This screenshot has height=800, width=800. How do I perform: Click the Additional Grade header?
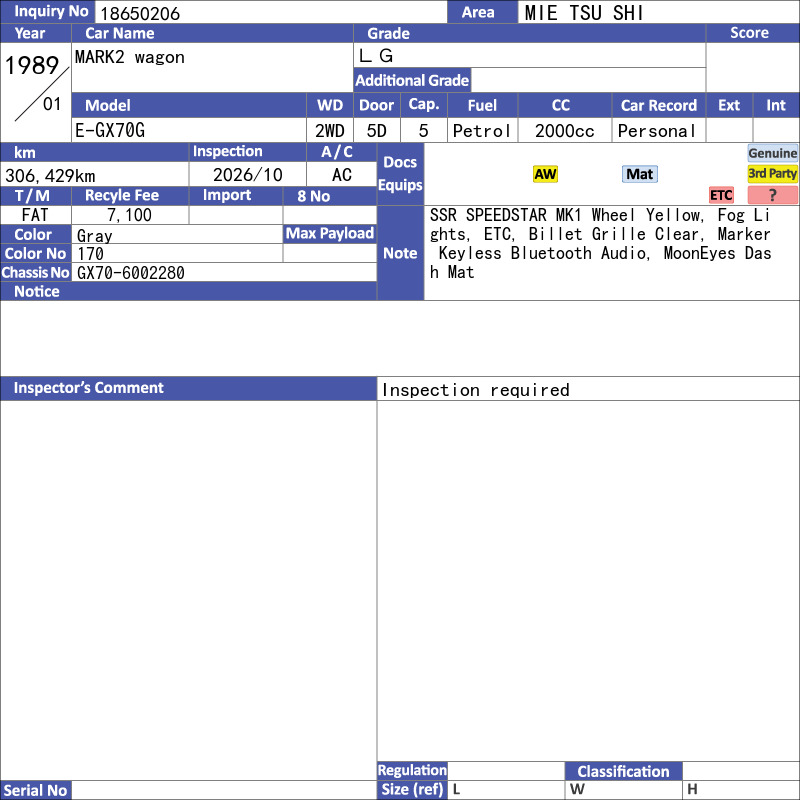point(412,80)
